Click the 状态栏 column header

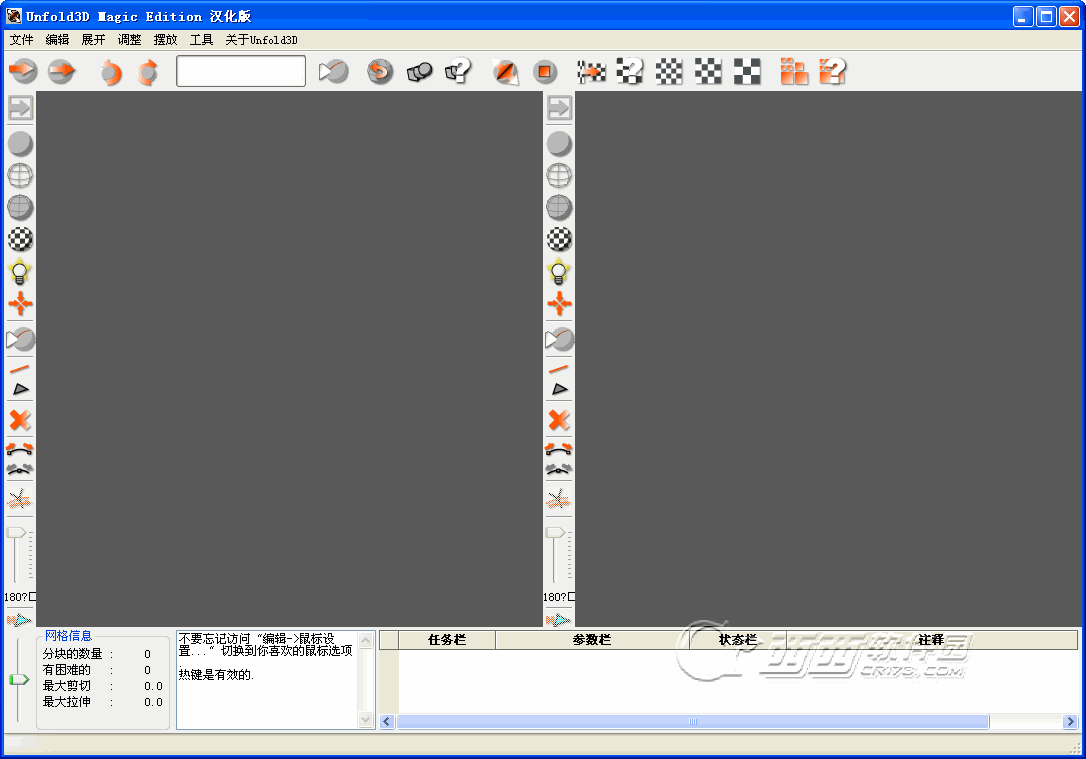coord(738,640)
